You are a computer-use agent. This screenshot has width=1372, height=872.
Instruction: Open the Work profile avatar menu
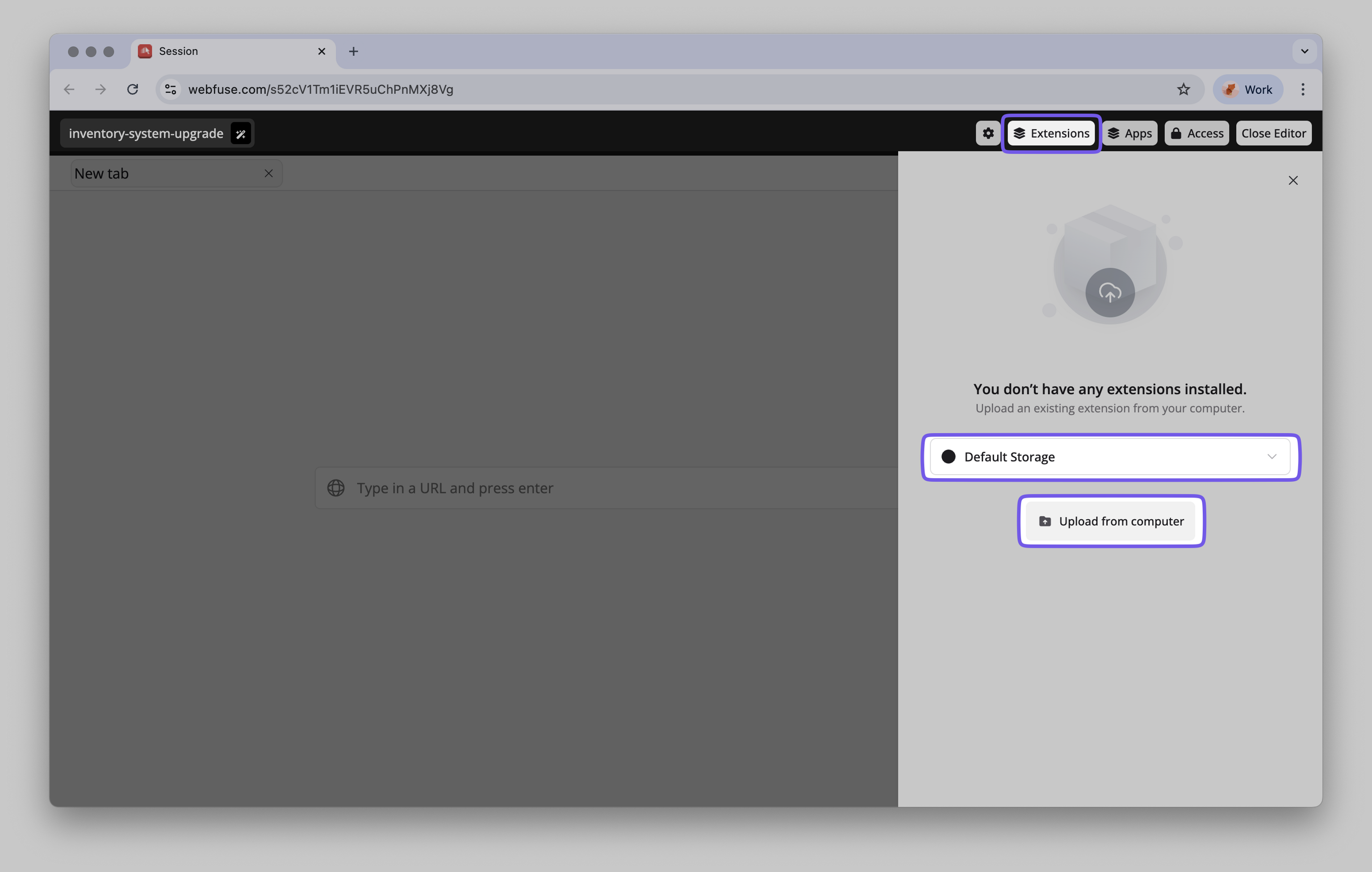coord(1248,89)
